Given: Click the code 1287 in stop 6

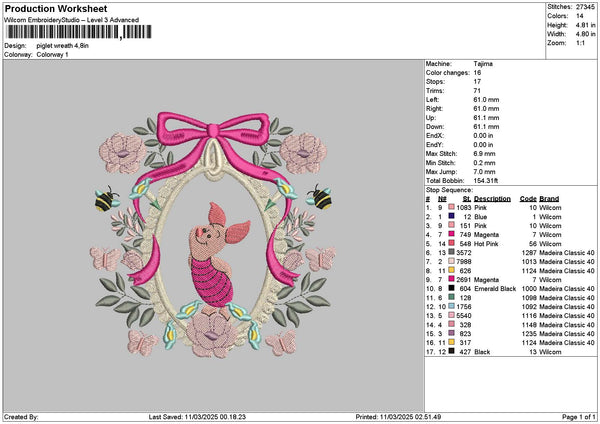Looking at the screenshot, I should (x=529, y=253).
